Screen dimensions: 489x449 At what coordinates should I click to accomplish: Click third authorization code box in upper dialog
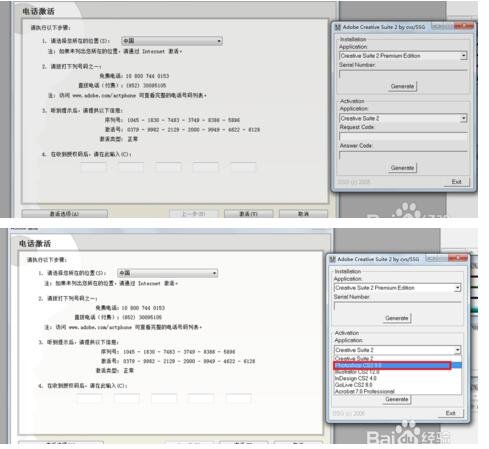point(168,167)
